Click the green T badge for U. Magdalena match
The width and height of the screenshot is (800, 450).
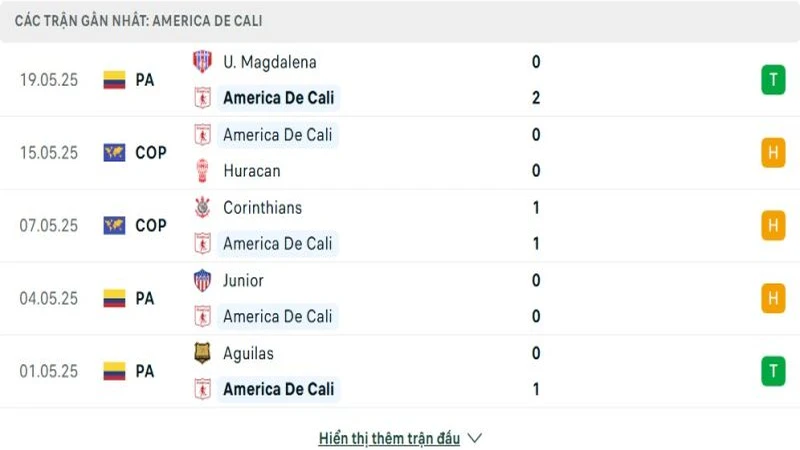(772, 80)
